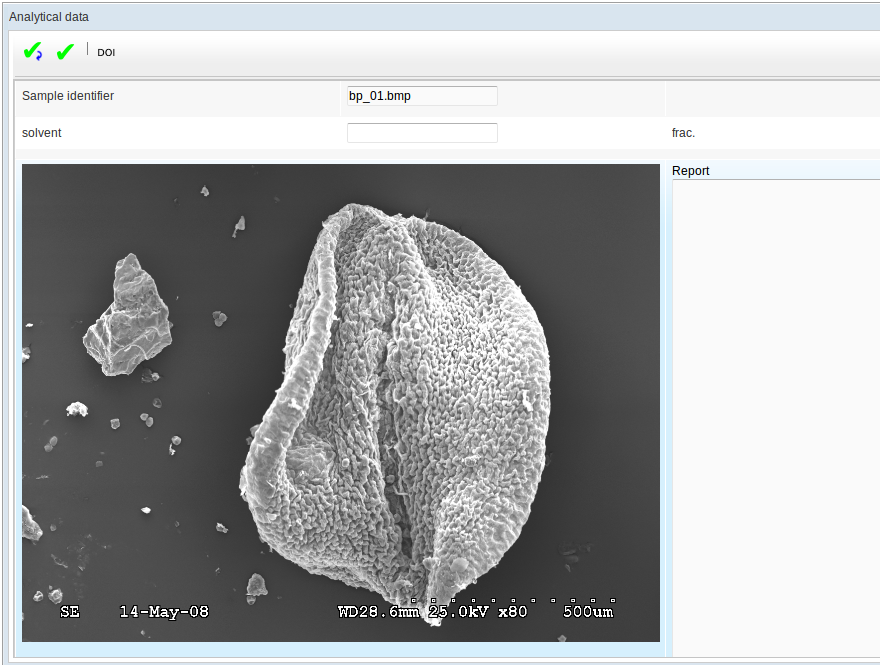Click the Analytical data panel title
The height and width of the screenshot is (665, 880).
pos(49,16)
